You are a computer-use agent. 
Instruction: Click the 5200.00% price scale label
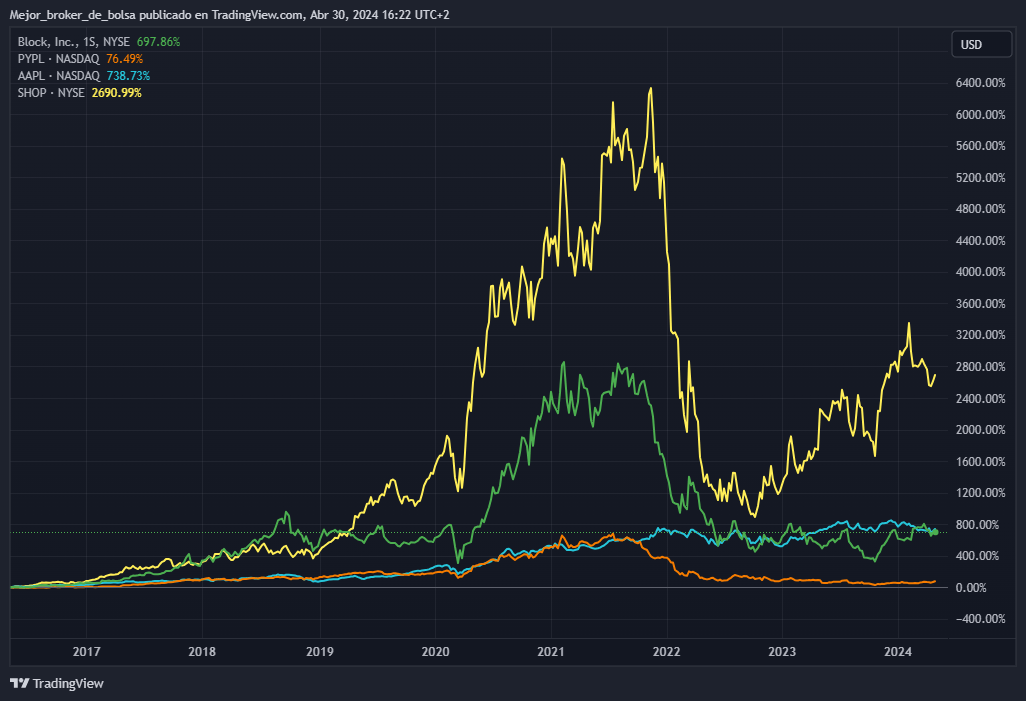tap(980, 178)
